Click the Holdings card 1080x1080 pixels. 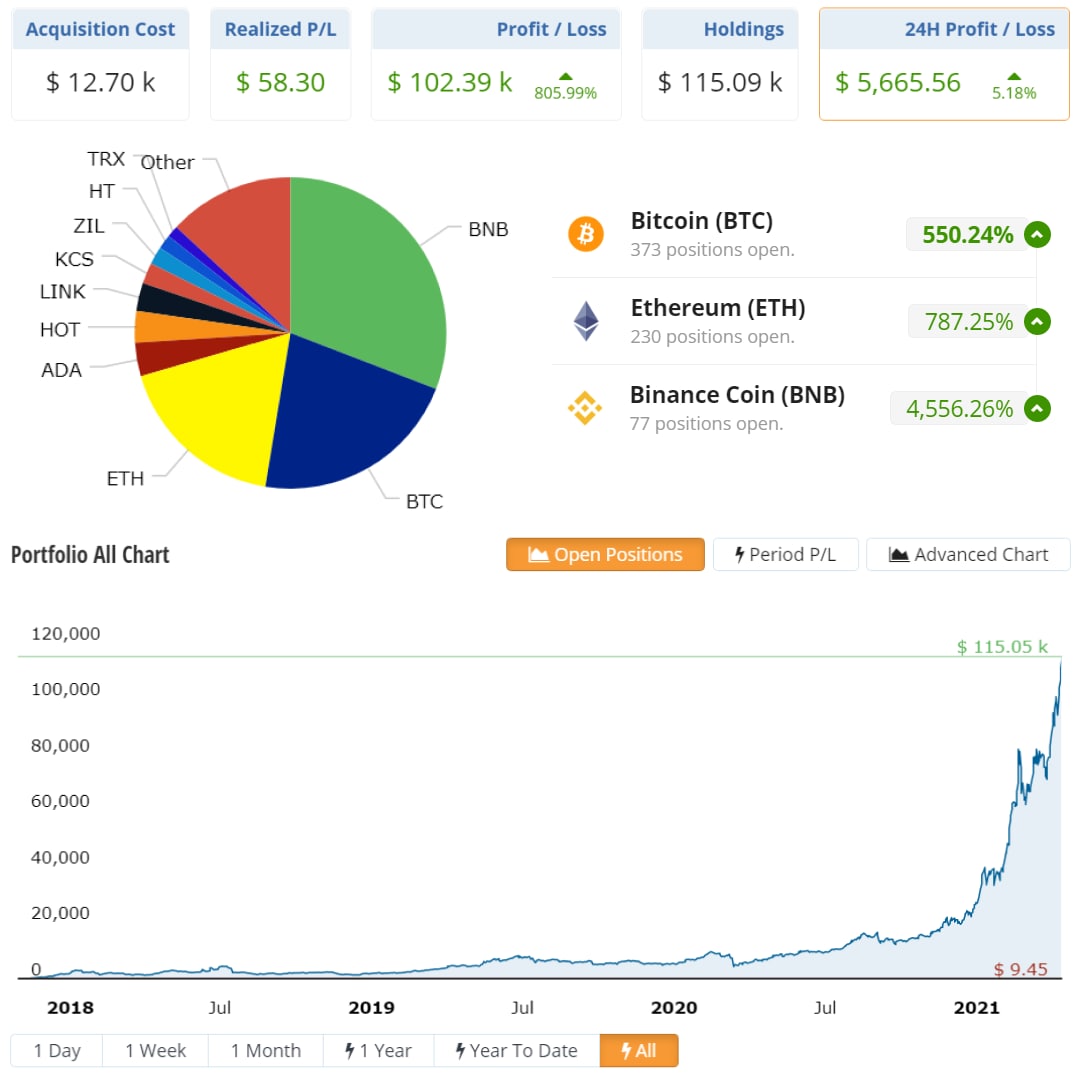(x=720, y=64)
